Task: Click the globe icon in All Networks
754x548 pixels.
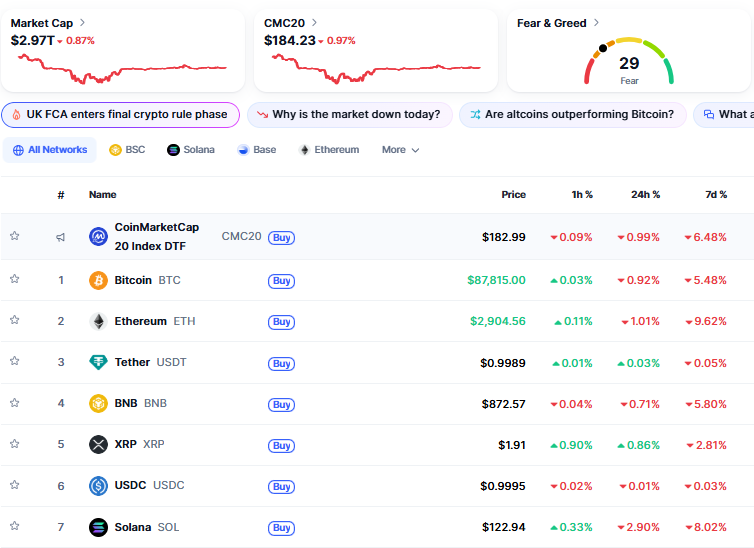Action: [x=18, y=150]
